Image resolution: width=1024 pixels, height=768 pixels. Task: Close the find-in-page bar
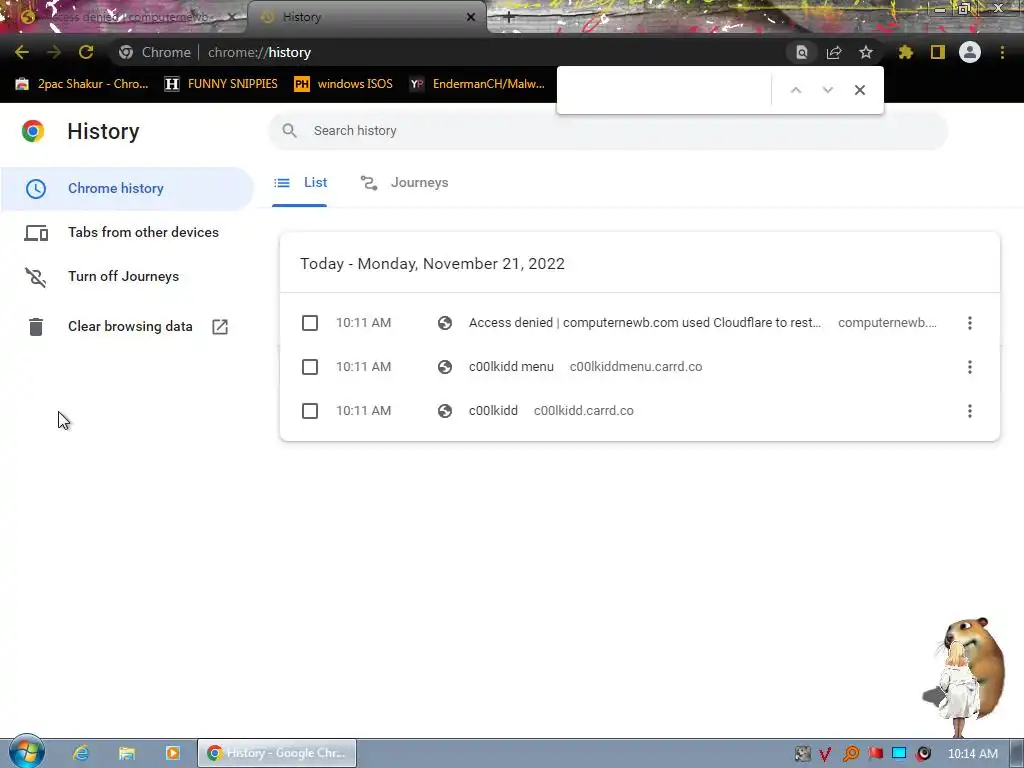[x=860, y=90]
